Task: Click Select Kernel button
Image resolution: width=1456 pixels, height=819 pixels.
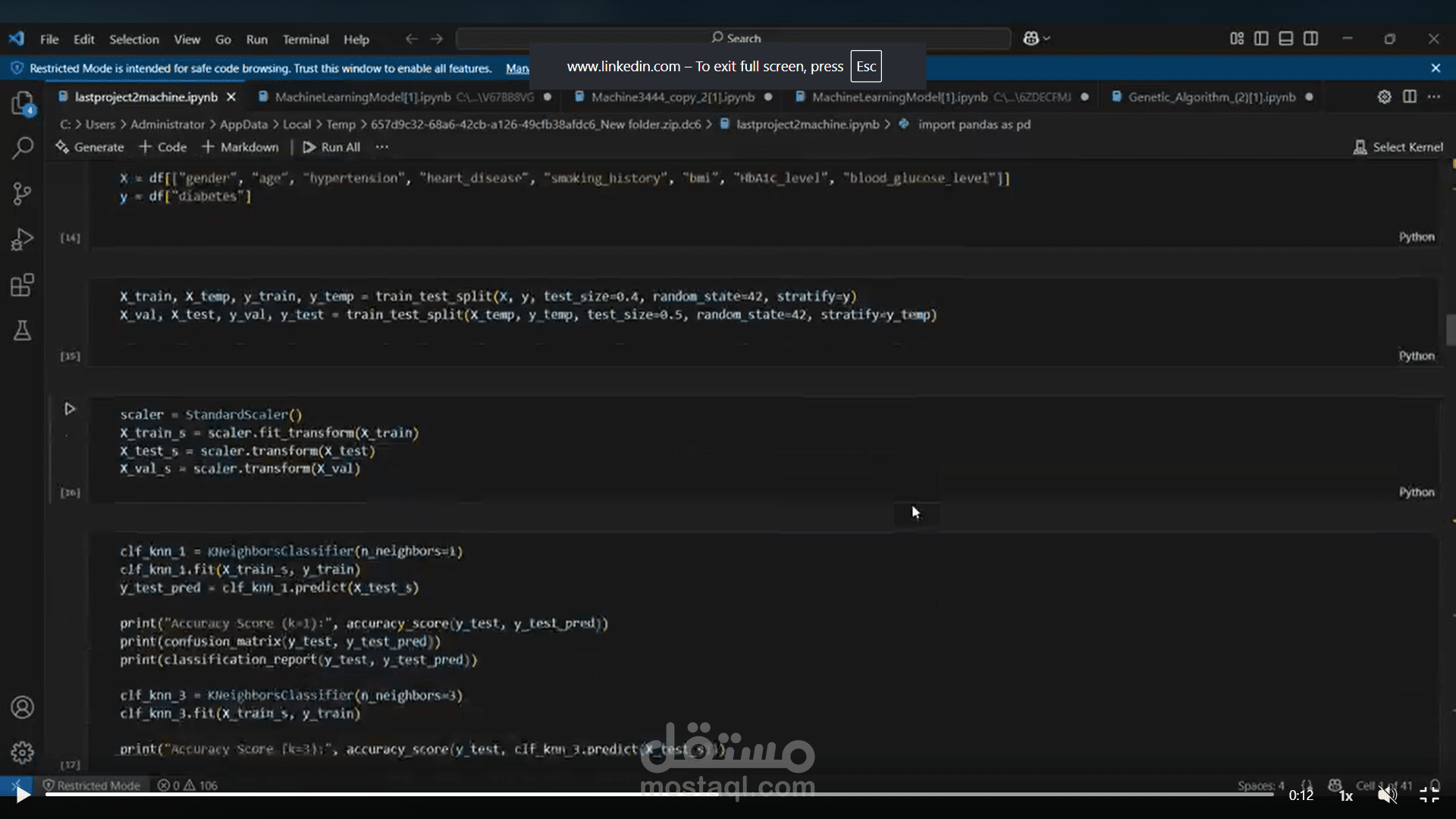Action: tap(1398, 147)
